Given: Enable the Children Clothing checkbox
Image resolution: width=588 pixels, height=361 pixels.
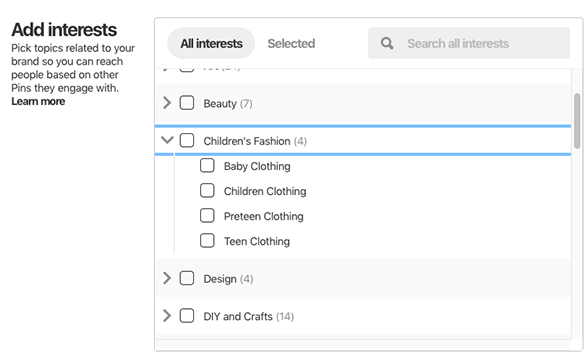Looking at the screenshot, I should 207,190.
